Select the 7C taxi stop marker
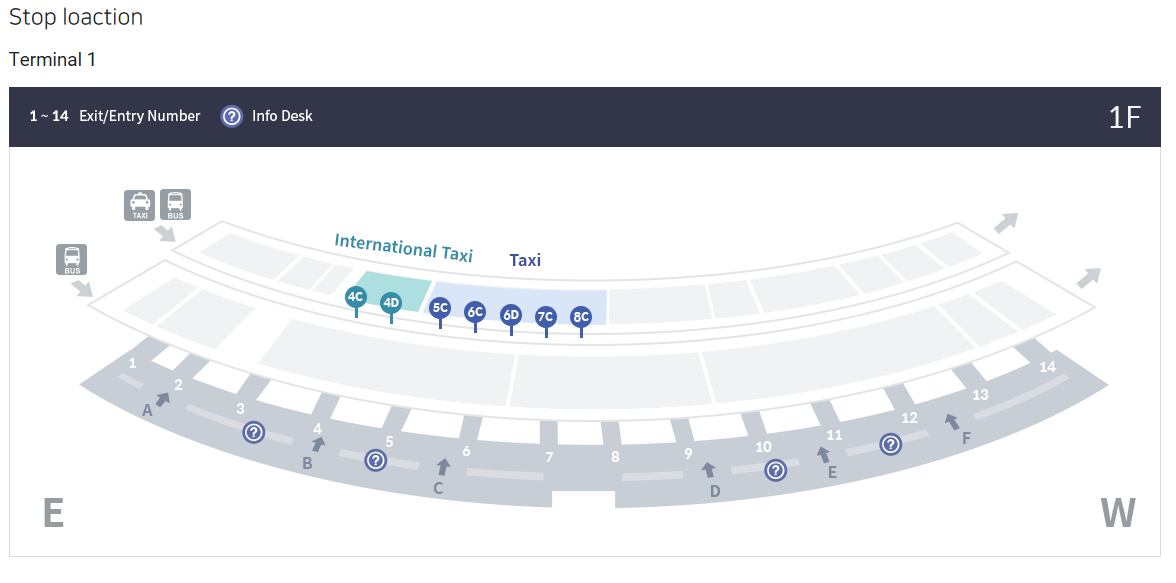 546,318
